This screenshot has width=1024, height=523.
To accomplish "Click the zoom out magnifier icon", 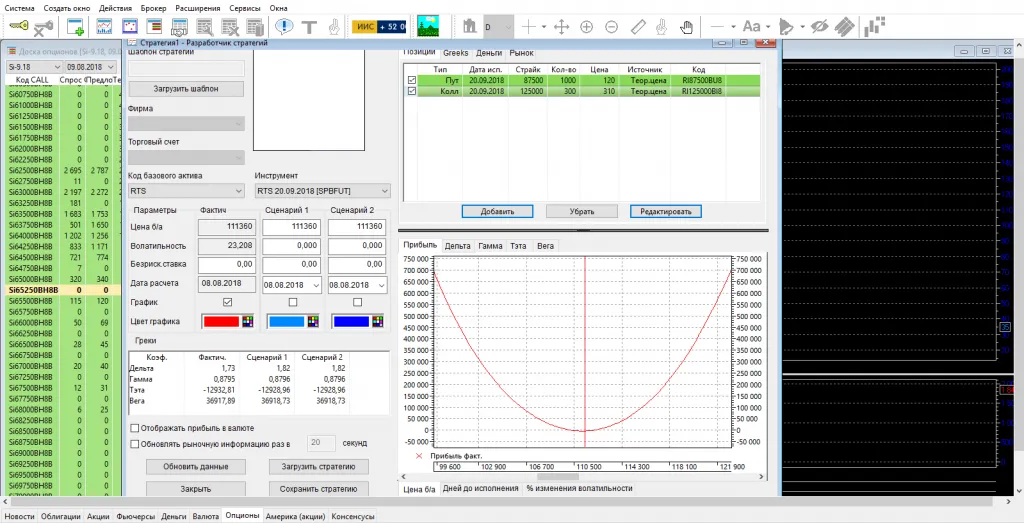I will [612, 27].
